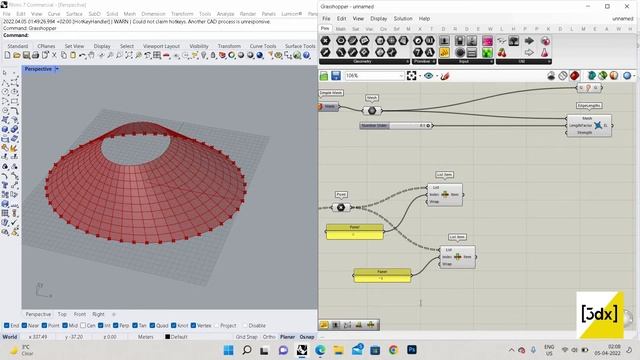Open the Grasshopper zoom percentage dropdown
The width and height of the screenshot is (640, 360).
coord(401,76)
